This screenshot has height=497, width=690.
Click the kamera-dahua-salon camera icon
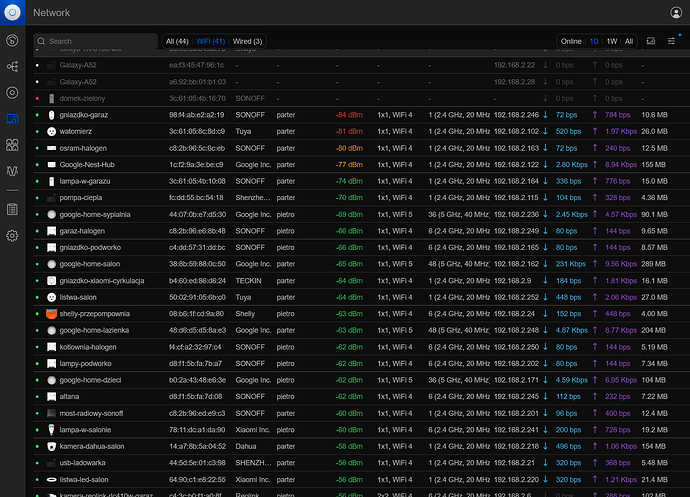pos(51,446)
